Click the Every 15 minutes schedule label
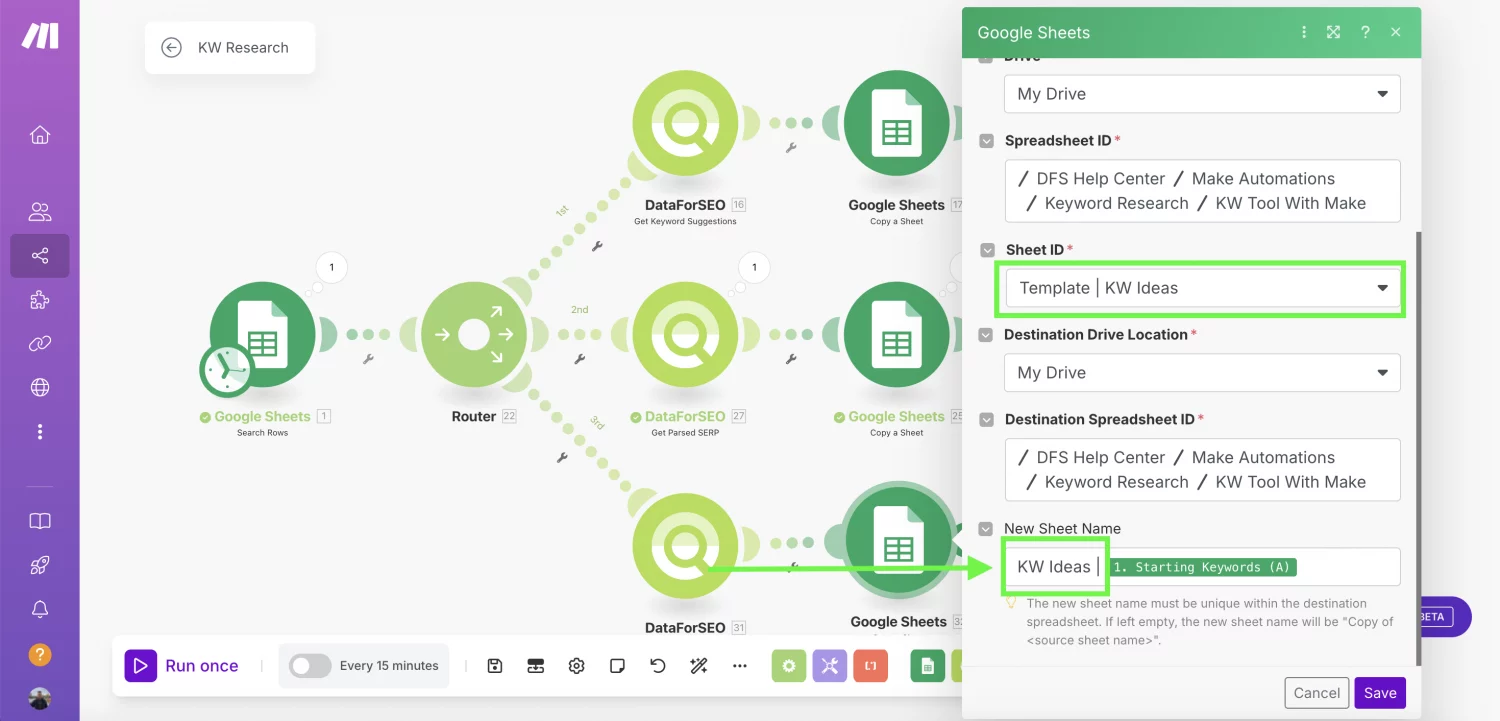 389,666
